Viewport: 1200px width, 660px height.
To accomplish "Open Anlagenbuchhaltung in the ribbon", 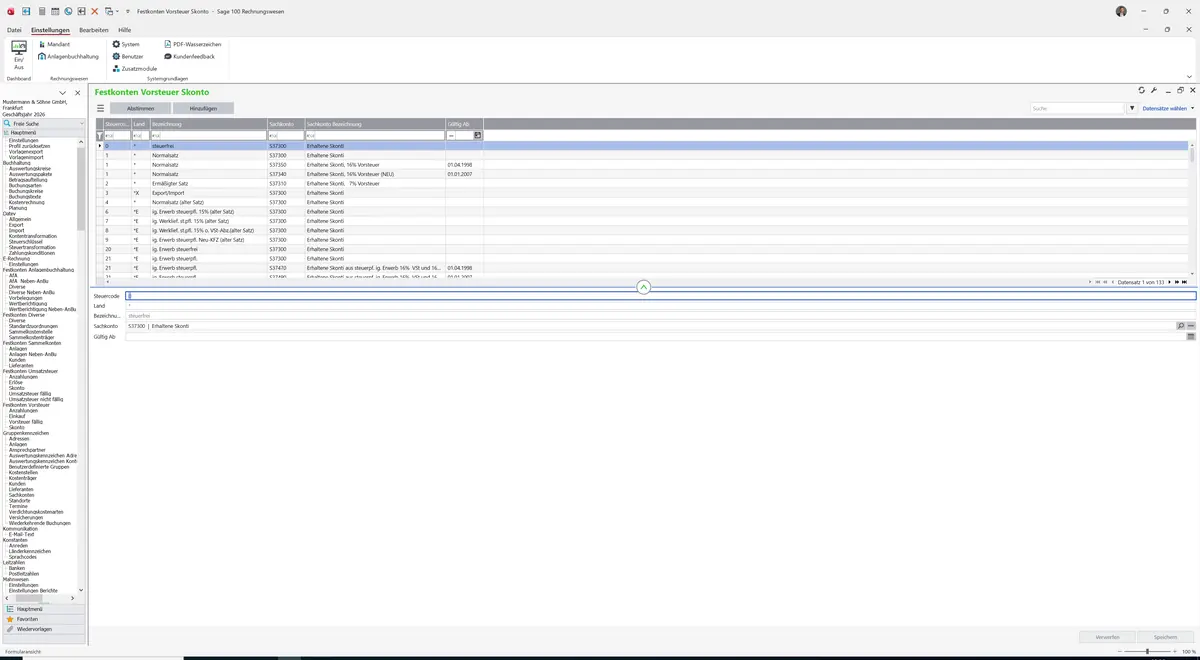I will tap(68, 56).
